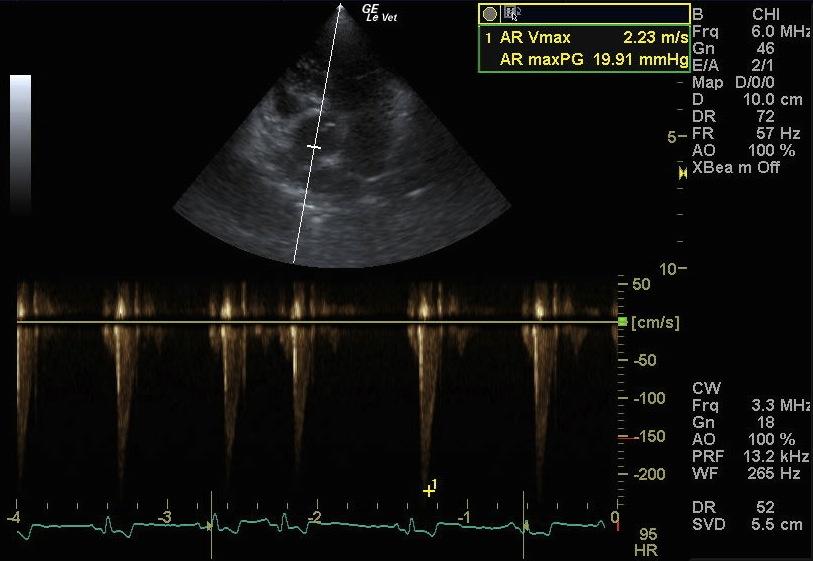
Task: Click the green baseline marker beside cm/s
Action: click(622, 322)
